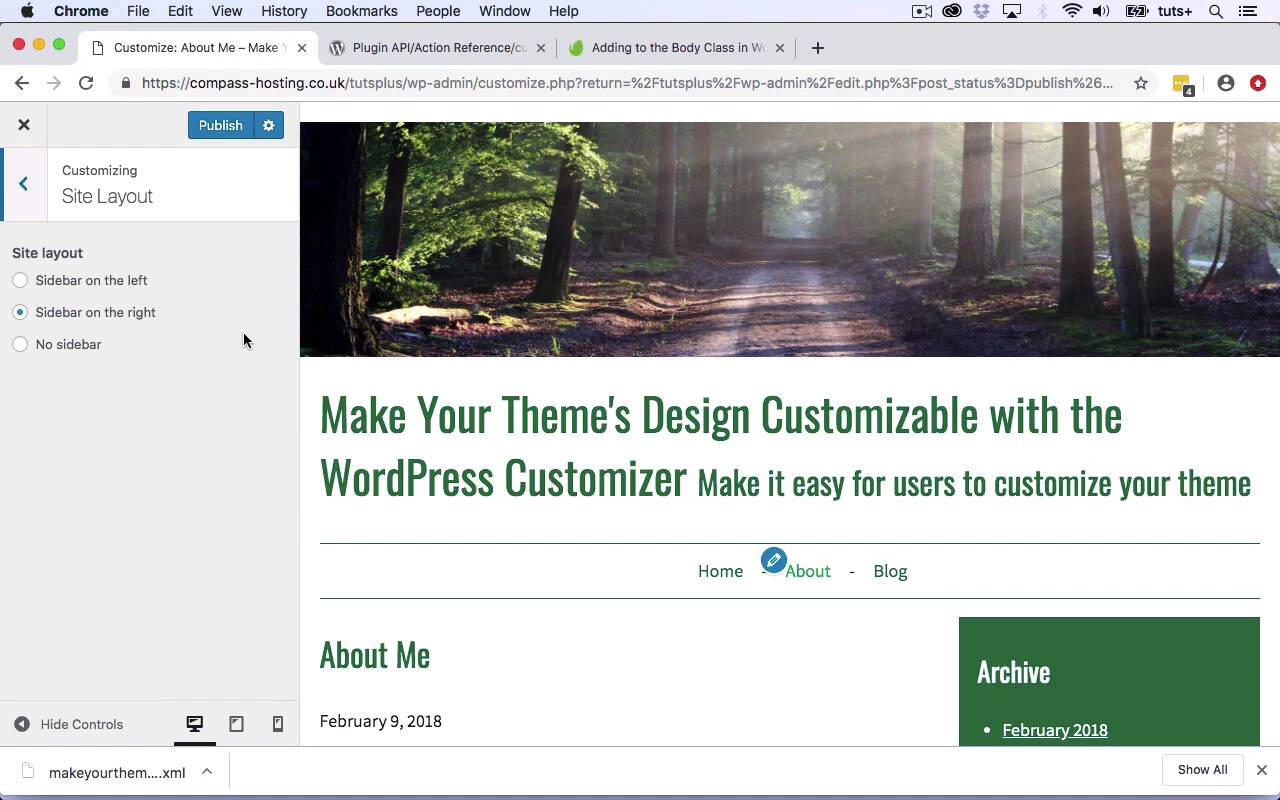Bookmark this page with the star icon
Image resolution: width=1280 pixels, height=800 pixels.
[1140, 83]
